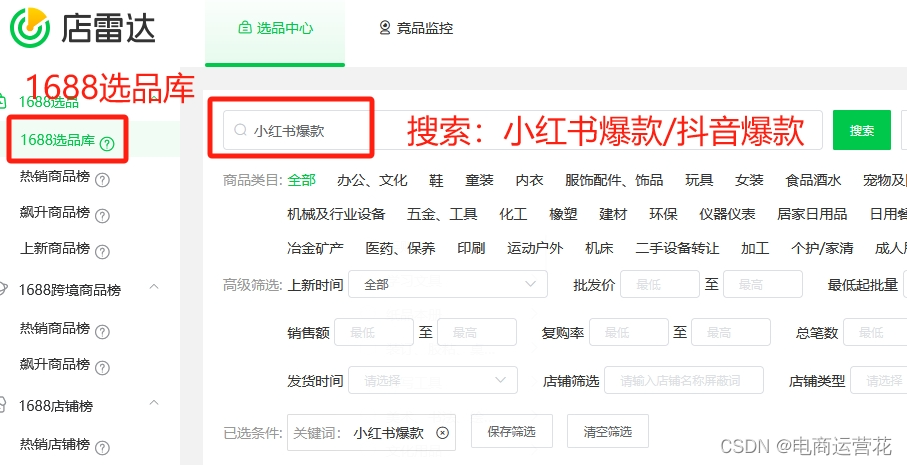This screenshot has height=465, width=907.
Task: Open help icon beside 1688选品库
Action: click(x=107, y=143)
